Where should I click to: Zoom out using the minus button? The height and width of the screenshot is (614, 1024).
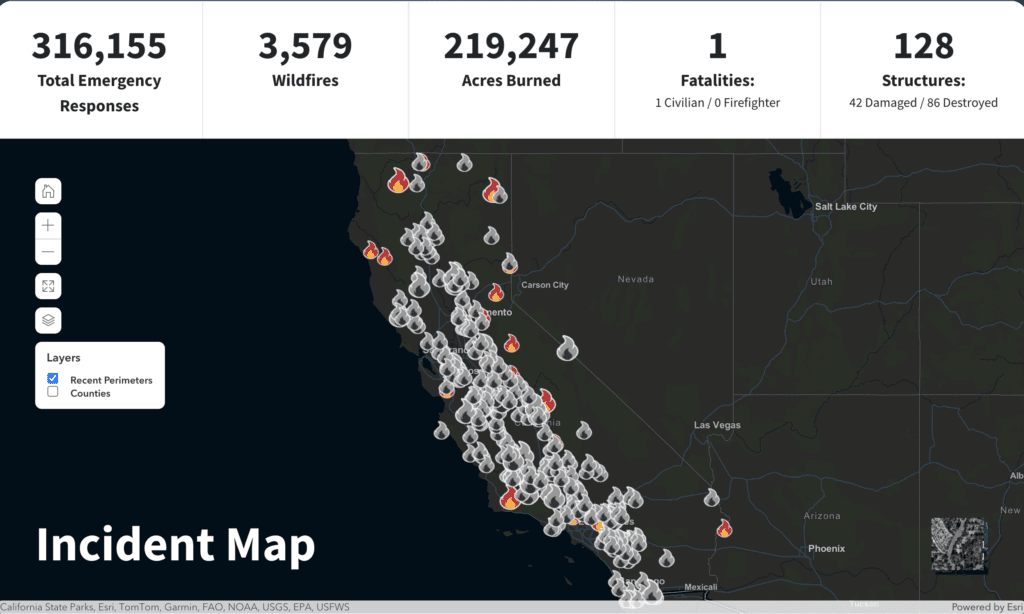tap(48, 252)
